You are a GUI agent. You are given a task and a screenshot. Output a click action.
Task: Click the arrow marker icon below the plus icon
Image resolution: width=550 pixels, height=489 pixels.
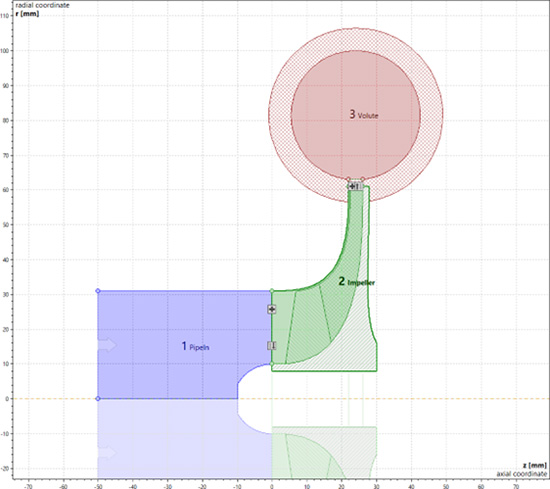coord(271,346)
